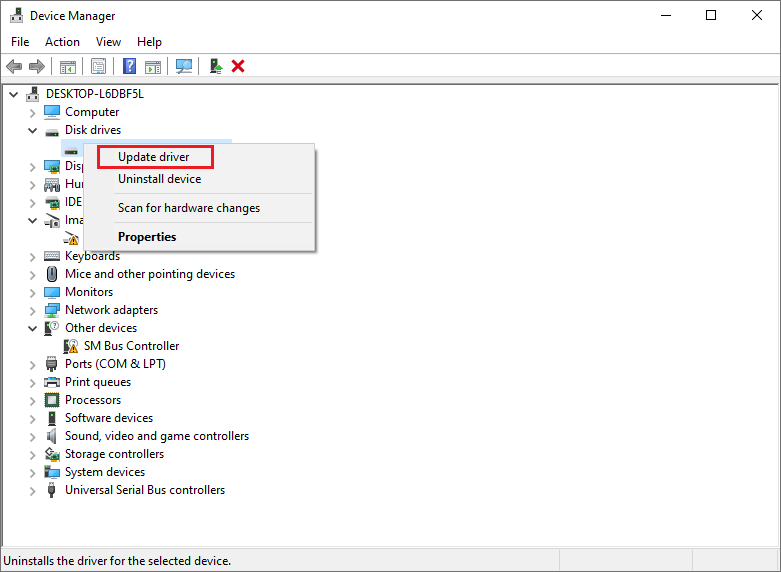The height and width of the screenshot is (572, 781).
Task: Select the Software devices row
Action: tap(109, 418)
